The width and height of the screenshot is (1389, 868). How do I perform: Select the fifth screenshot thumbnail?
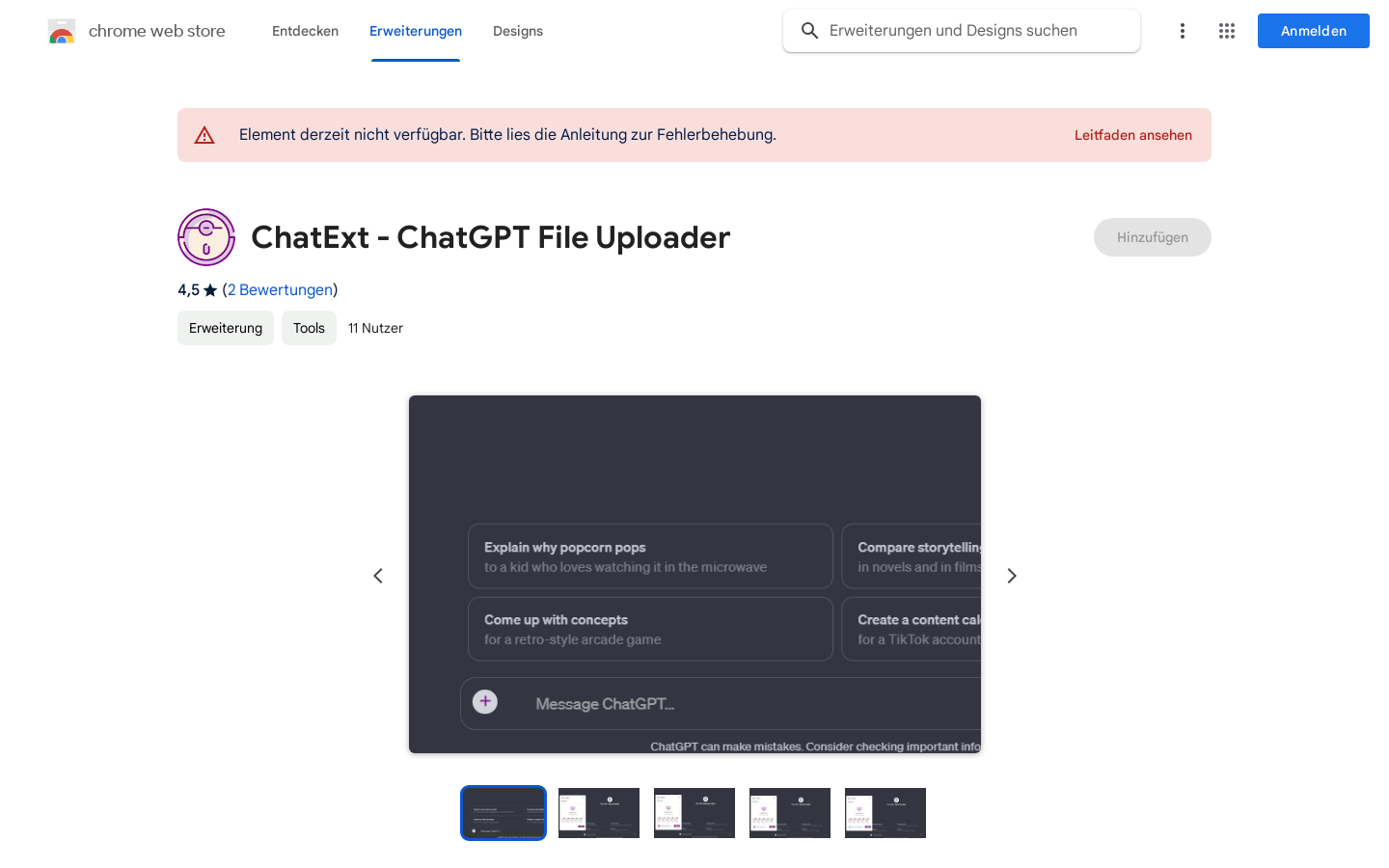click(x=885, y=813)
